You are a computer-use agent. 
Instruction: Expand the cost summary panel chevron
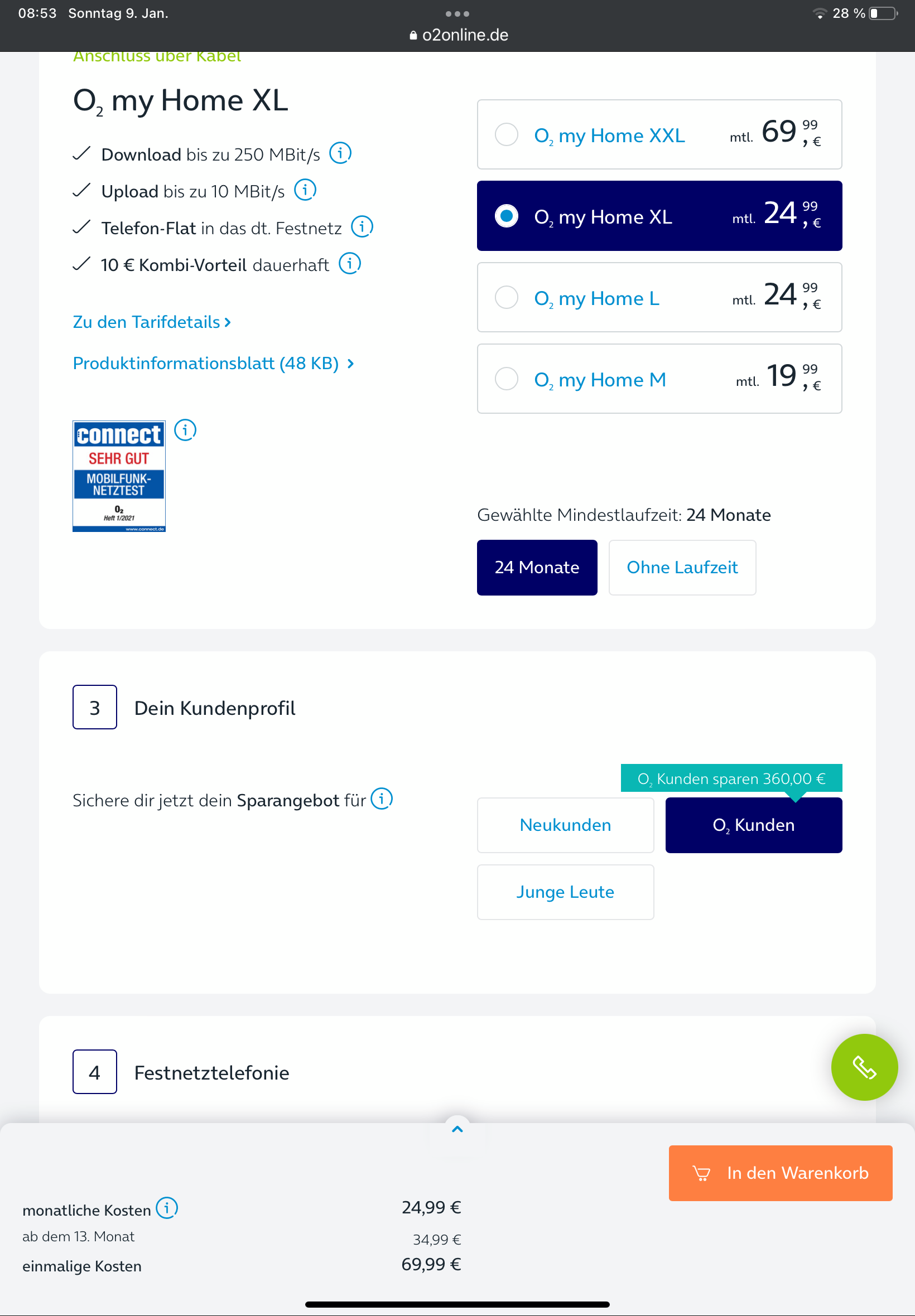point(457,1129)
